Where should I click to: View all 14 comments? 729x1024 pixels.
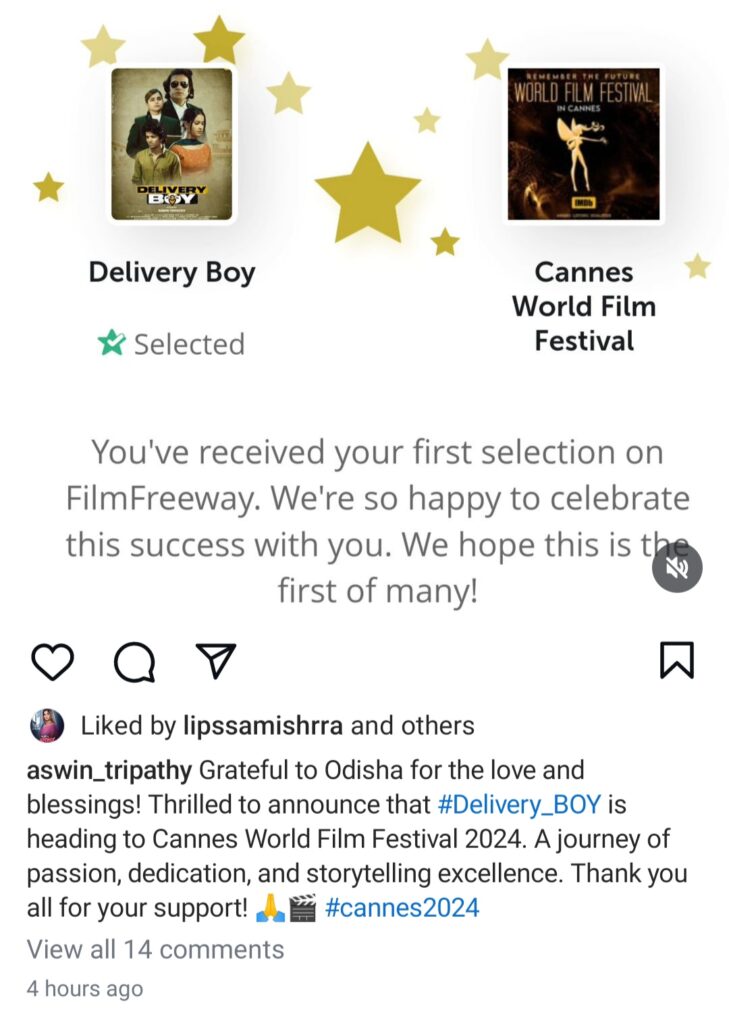[x=155, y=950]
